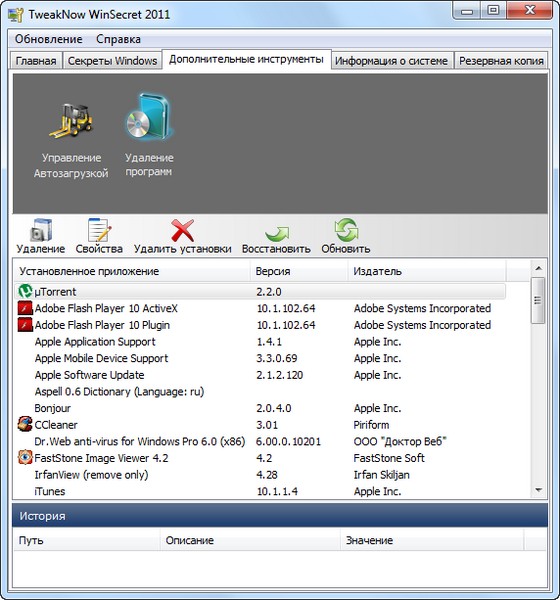Click the Описание column header

[x=250, y=540]
